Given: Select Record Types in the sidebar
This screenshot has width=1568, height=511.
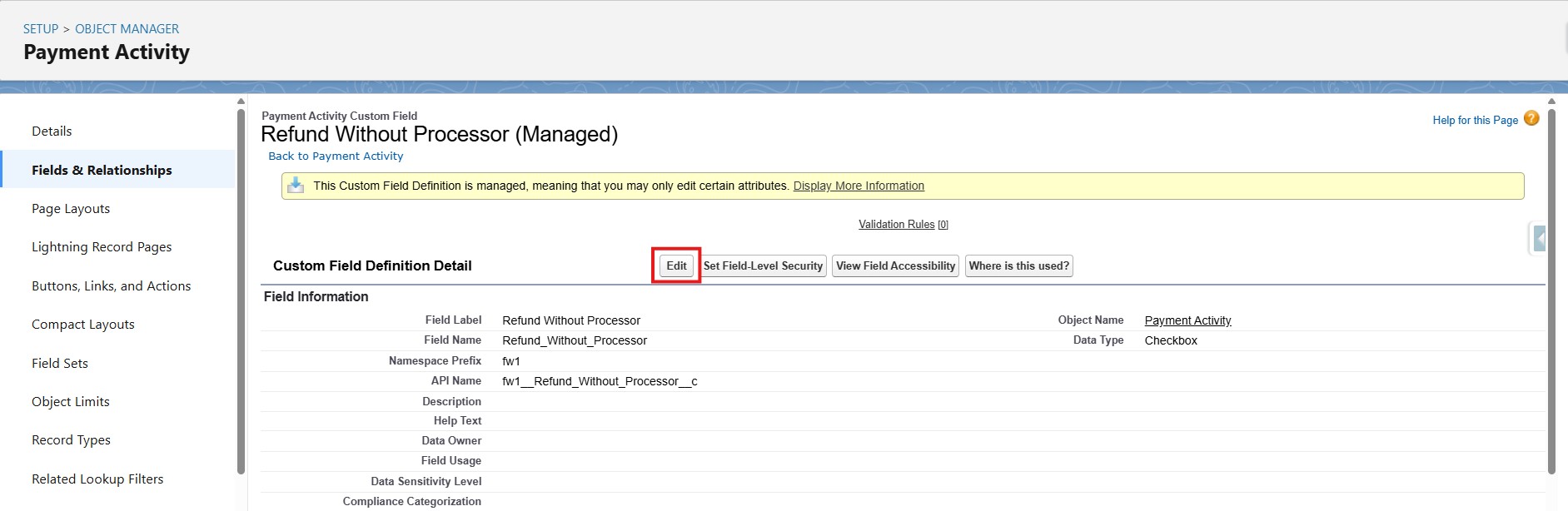Looking at the screenshot, I should pyautogui.click(x=71, y=440).
